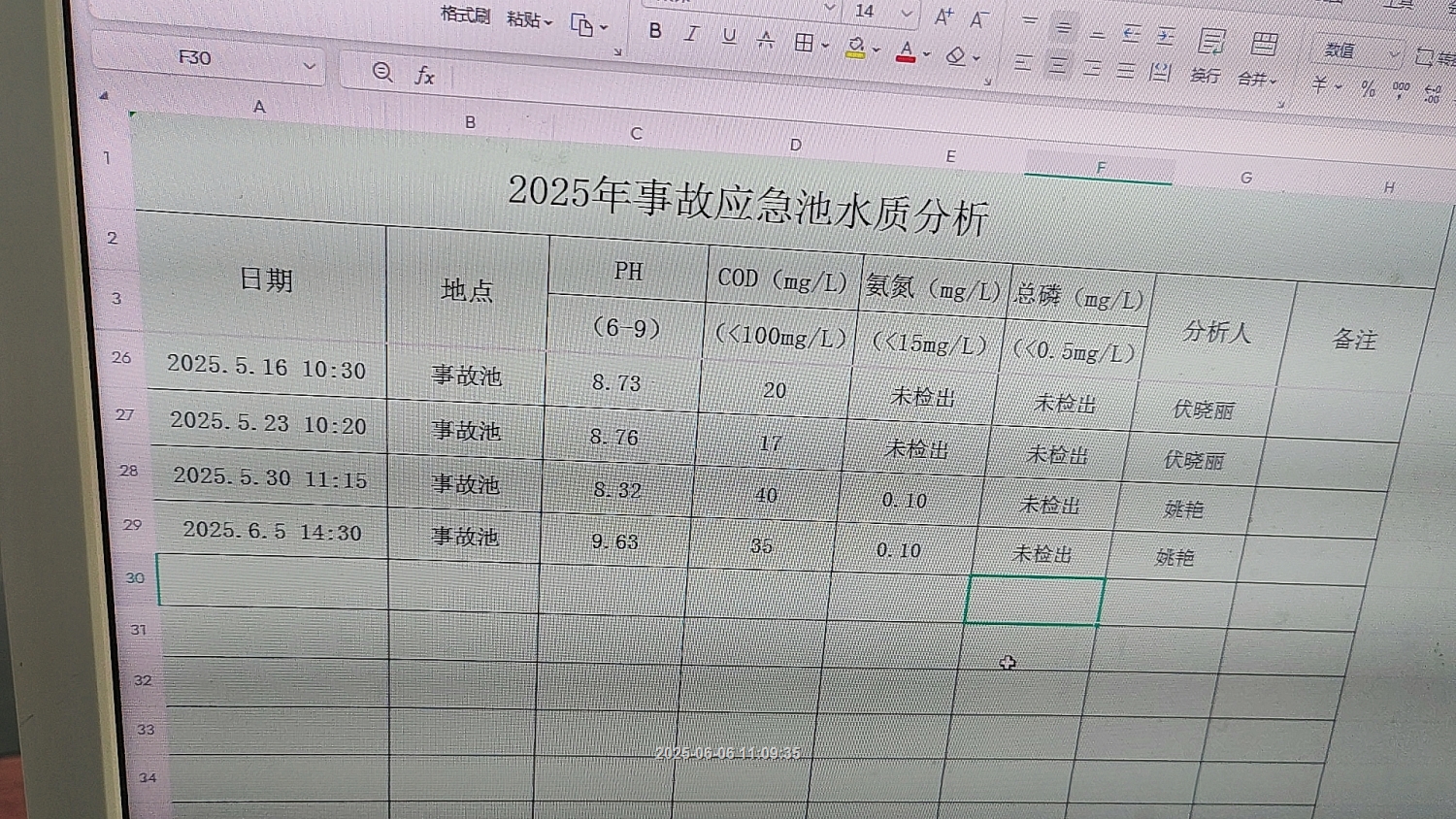Click the title cell 2025年事故应急池水质分析
The image size is (1456, 819).
point(747,203)
